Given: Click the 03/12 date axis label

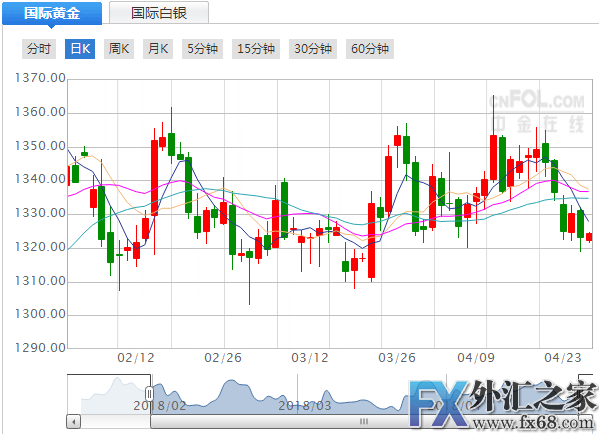Looking at the screenshot, I should (310, 358).
